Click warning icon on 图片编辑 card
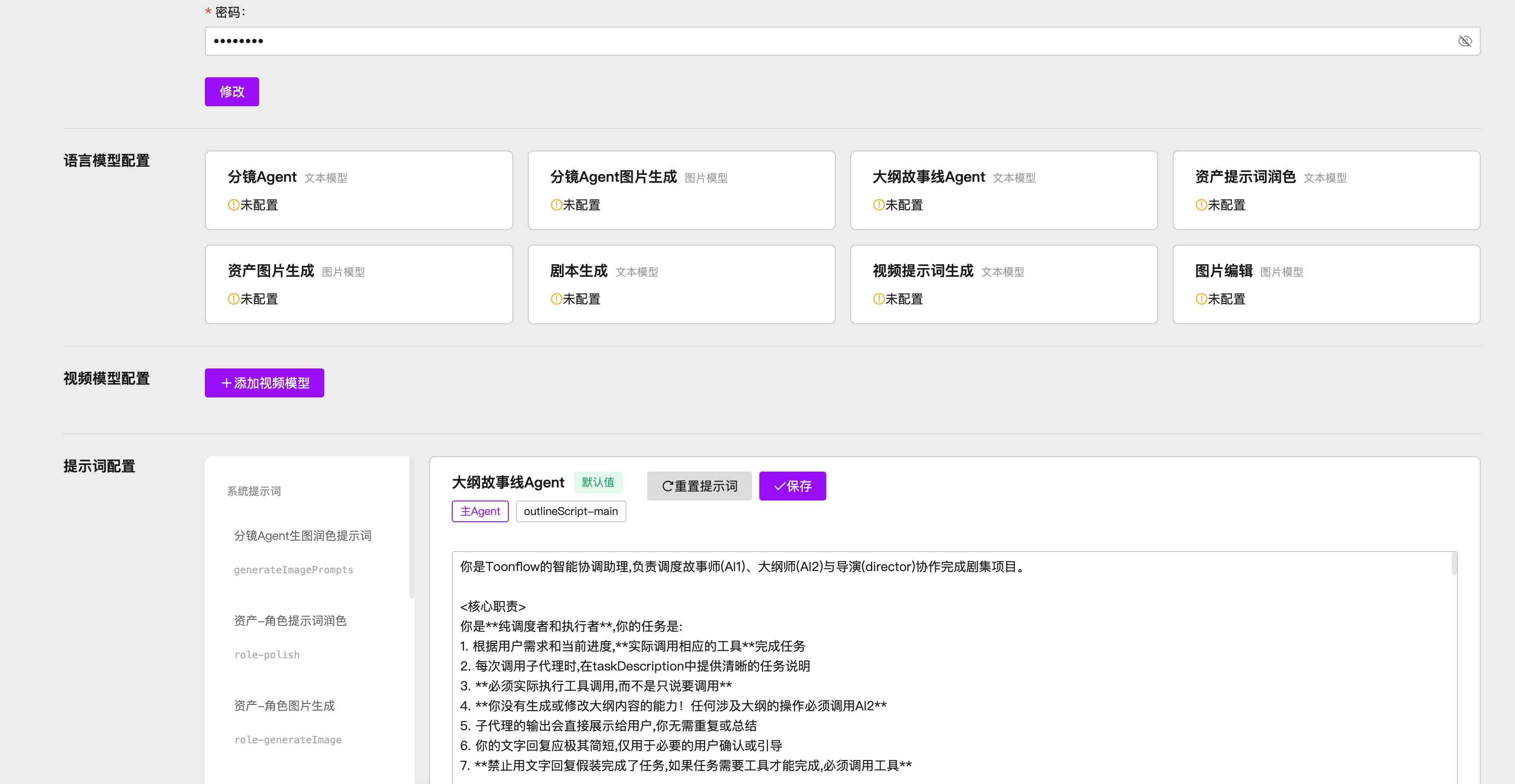This screenshot has width=1515, height=784. [1201, 299]
